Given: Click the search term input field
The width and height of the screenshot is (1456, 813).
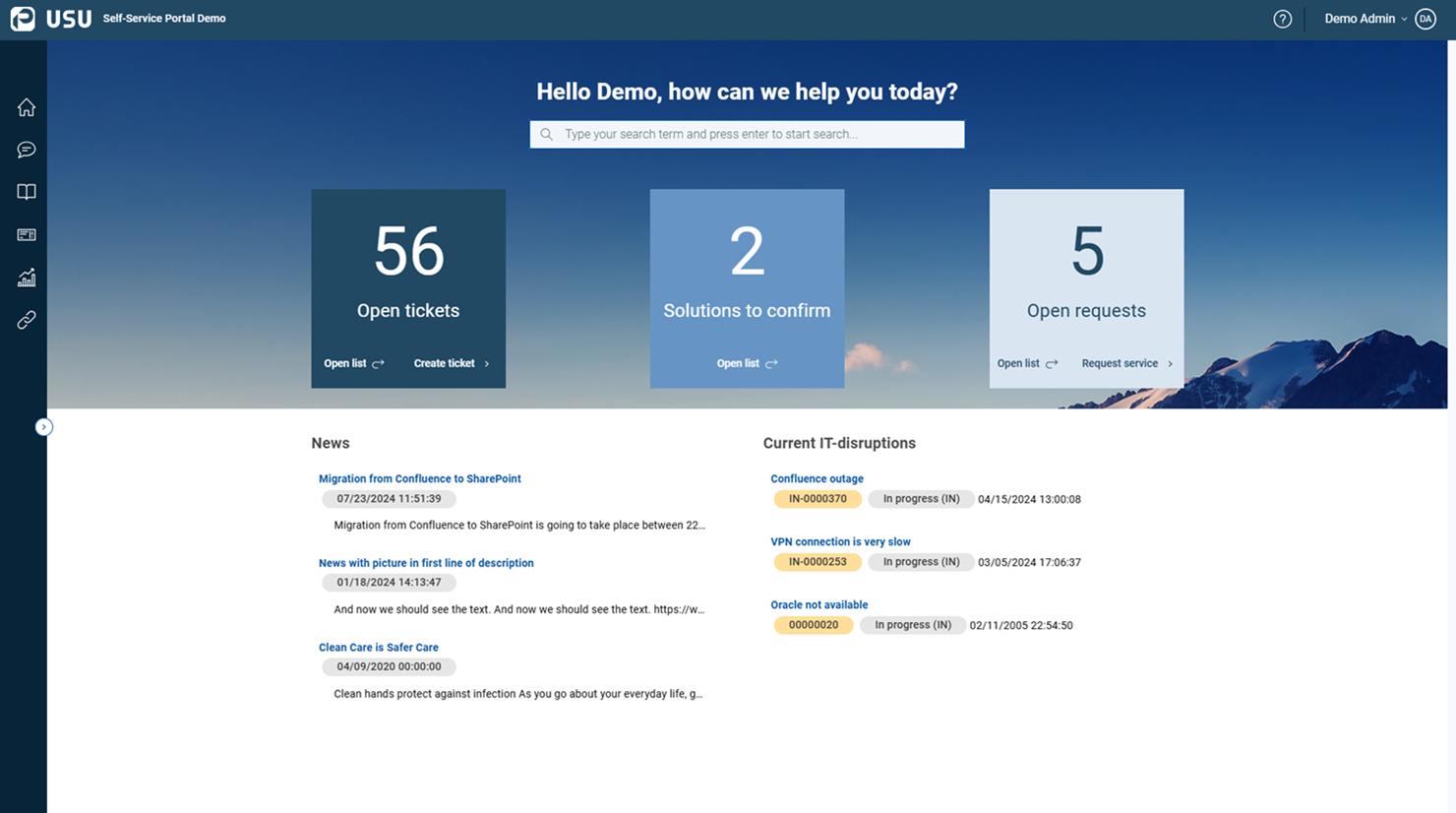Looking at the screenshot, I should (x=747, y=134).
